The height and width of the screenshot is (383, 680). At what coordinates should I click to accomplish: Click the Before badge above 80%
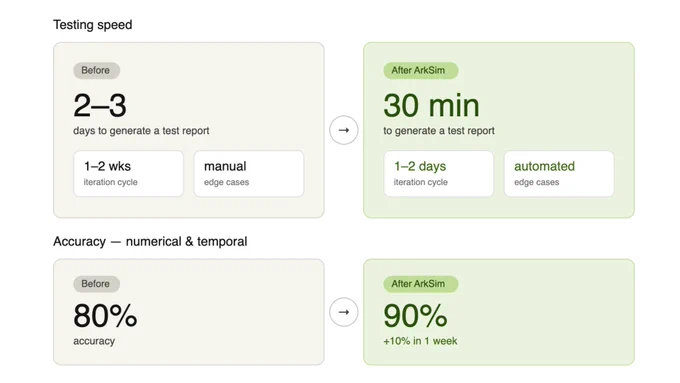(x=96, y=284)
